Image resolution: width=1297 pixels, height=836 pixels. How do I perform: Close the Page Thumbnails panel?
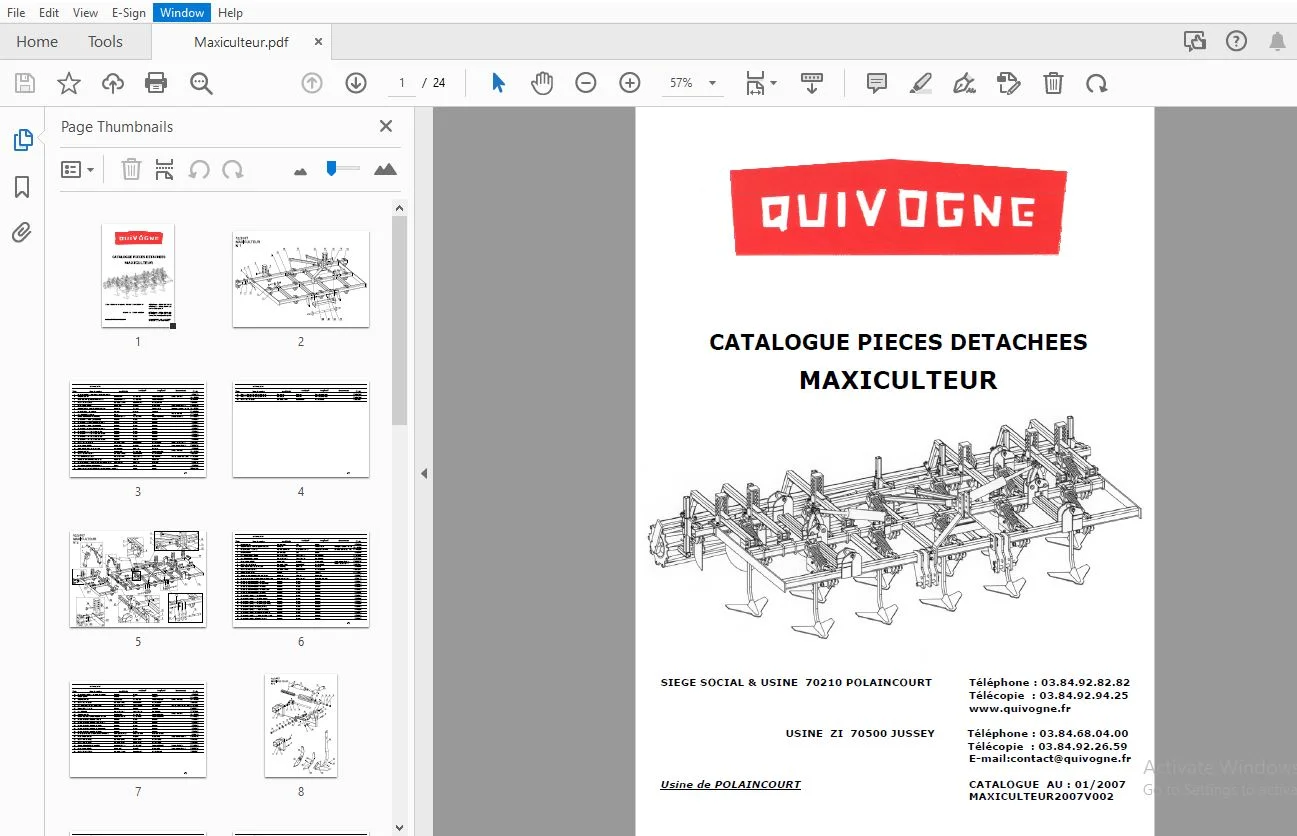(386, 126)
